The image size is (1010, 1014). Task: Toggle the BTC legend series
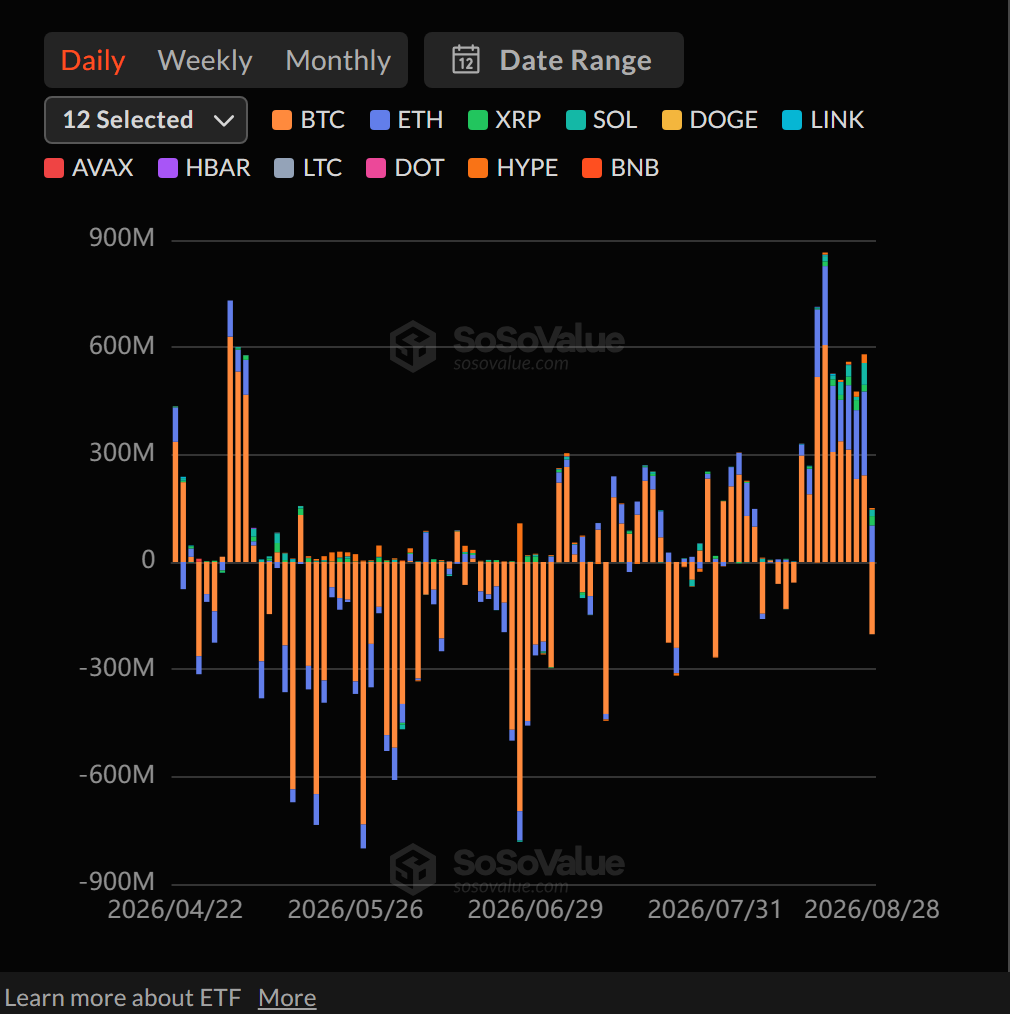308,120
